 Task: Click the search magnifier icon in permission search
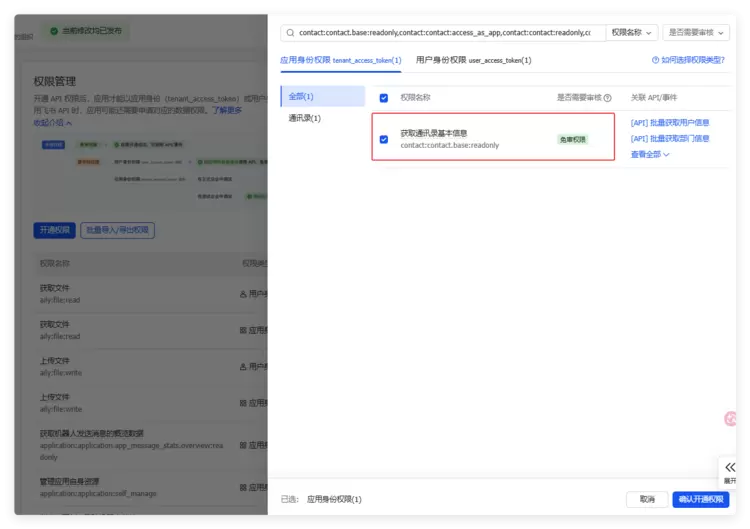[290, 33]
